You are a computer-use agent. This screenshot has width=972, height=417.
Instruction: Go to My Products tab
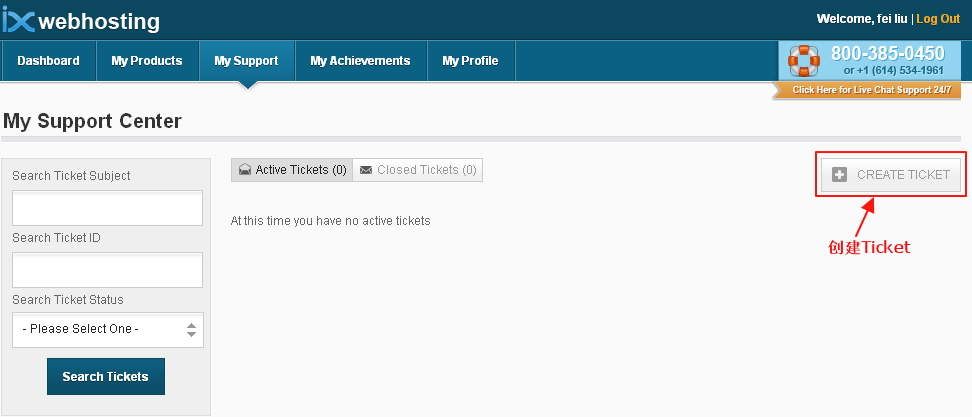(147, 61)
